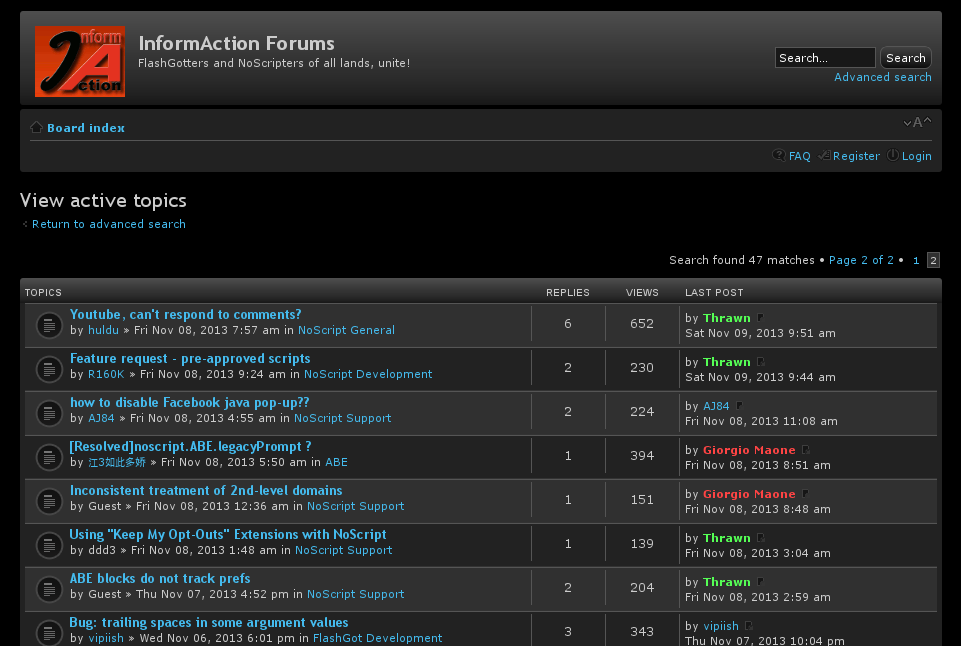Screen dimensions: 961x646
Task: Click Return to advanced search
Action: pyautogui.click(x=108, y=224)
